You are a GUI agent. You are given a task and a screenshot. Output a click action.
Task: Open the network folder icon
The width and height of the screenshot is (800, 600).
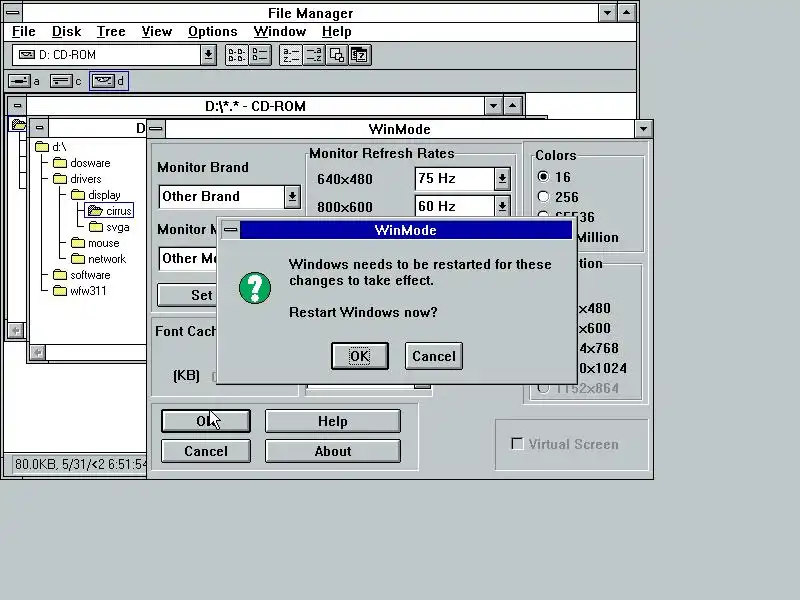tap(78, 259)
